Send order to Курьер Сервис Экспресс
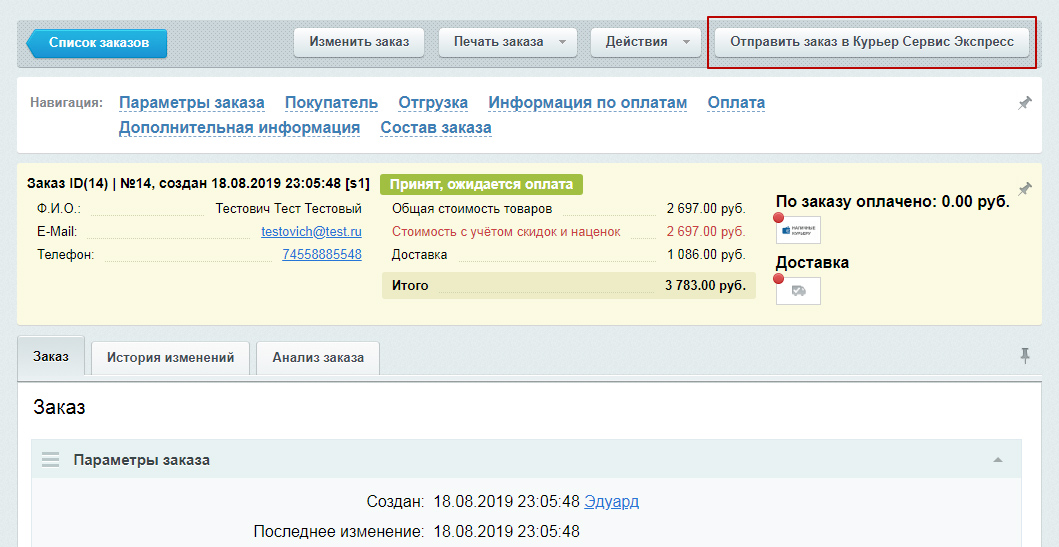 [871, 42]
